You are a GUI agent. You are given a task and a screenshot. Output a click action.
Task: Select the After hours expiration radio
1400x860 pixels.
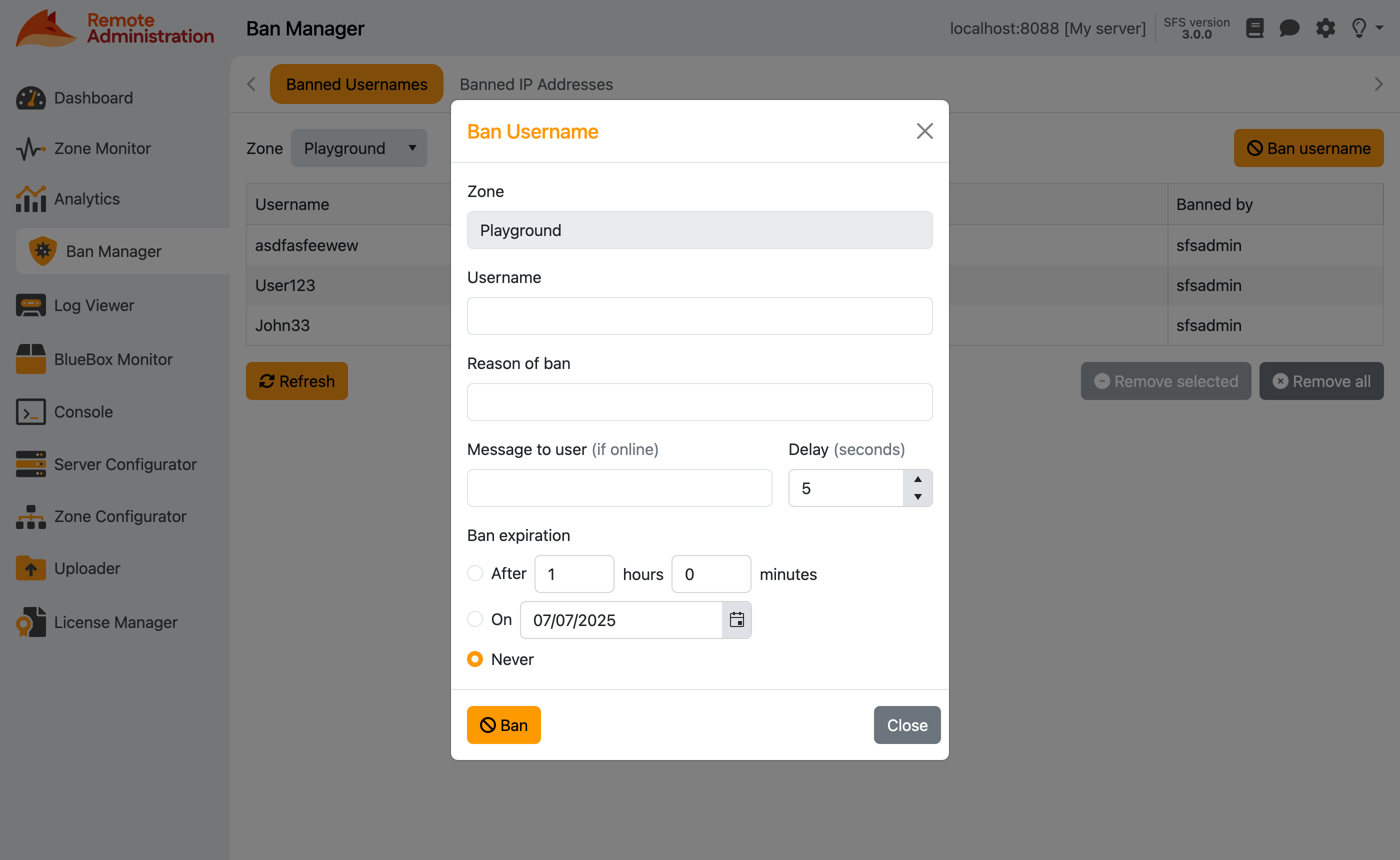475,573
